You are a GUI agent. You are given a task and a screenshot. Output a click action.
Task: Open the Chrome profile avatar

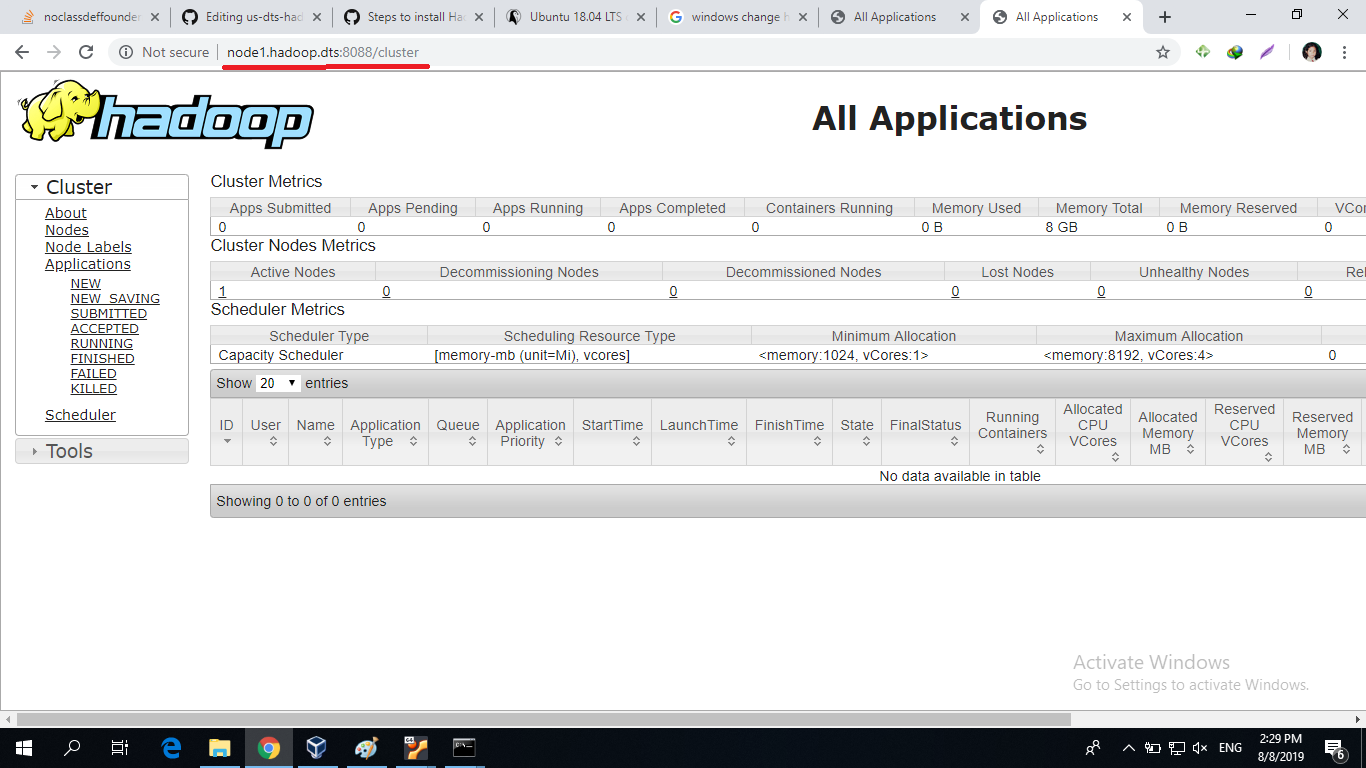pyautogui.click(x=1312, y=52)
